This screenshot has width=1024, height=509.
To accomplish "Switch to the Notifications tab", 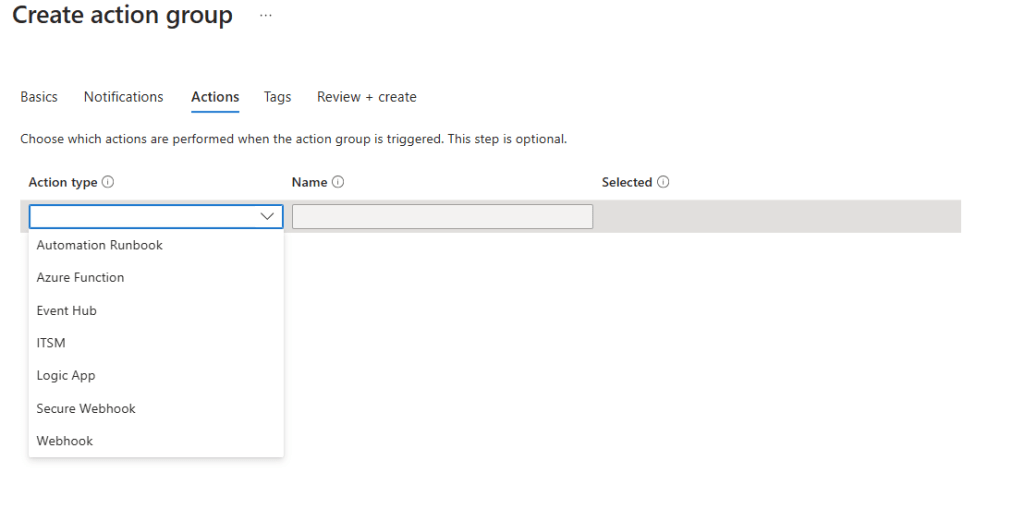I will (123, 97).
